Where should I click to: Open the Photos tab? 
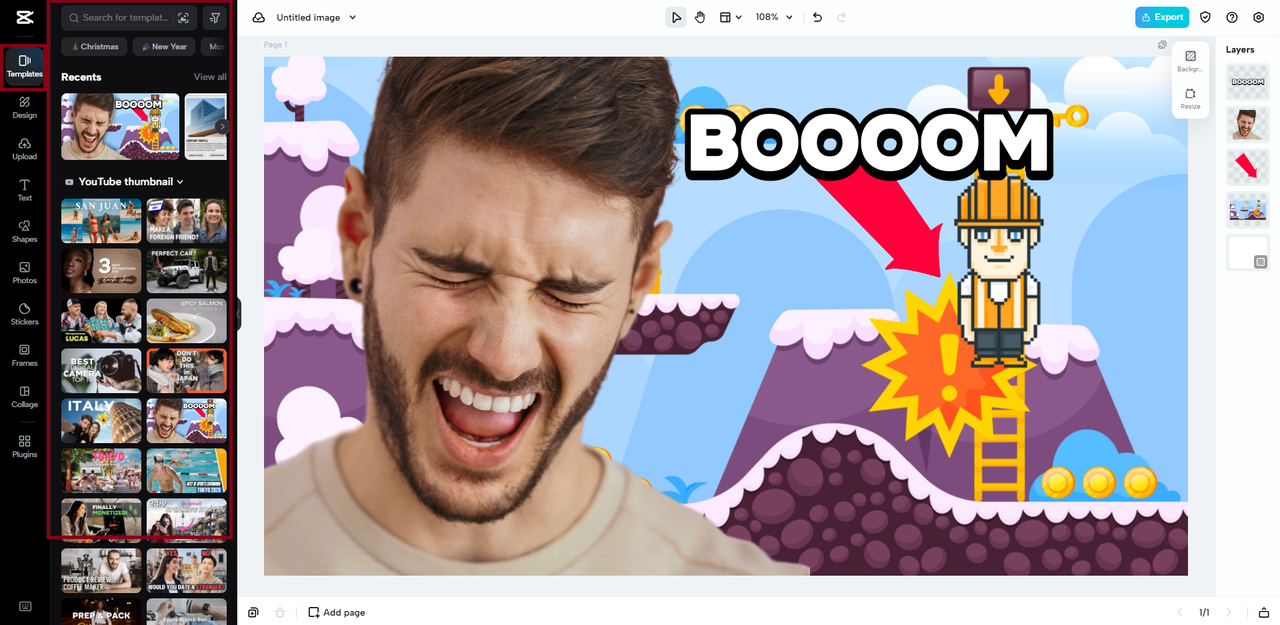(24, 273)
